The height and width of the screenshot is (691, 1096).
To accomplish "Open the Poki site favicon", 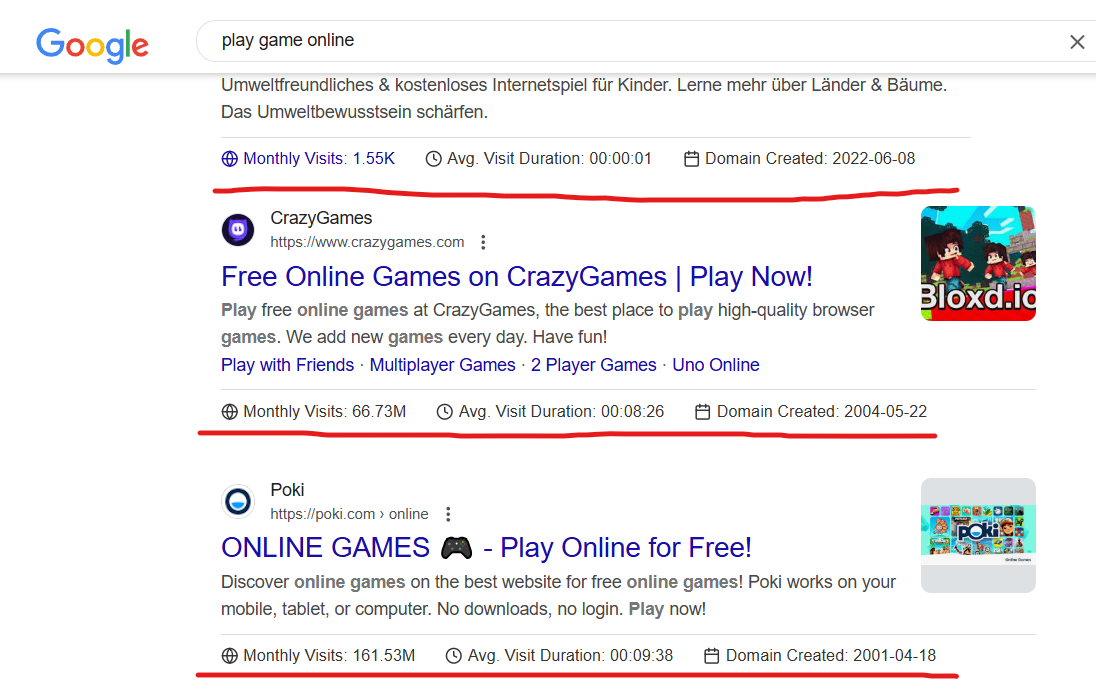I will click(x=238, y=502).
